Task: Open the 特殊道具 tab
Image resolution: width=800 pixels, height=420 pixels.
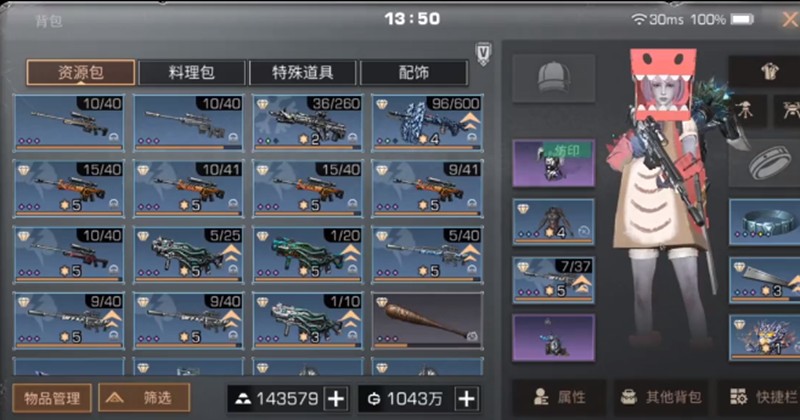Action: [x=303, y=72]
